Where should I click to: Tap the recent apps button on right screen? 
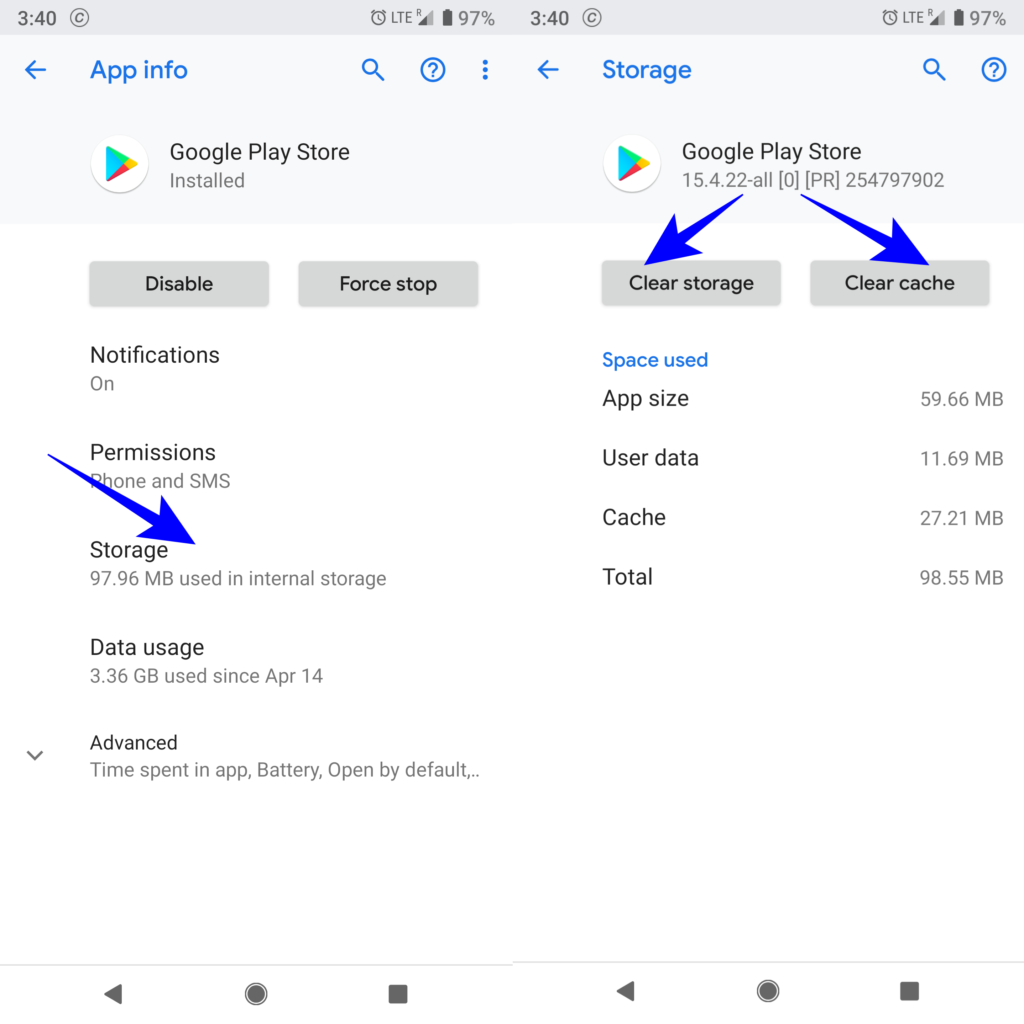[x=909, y=991]
